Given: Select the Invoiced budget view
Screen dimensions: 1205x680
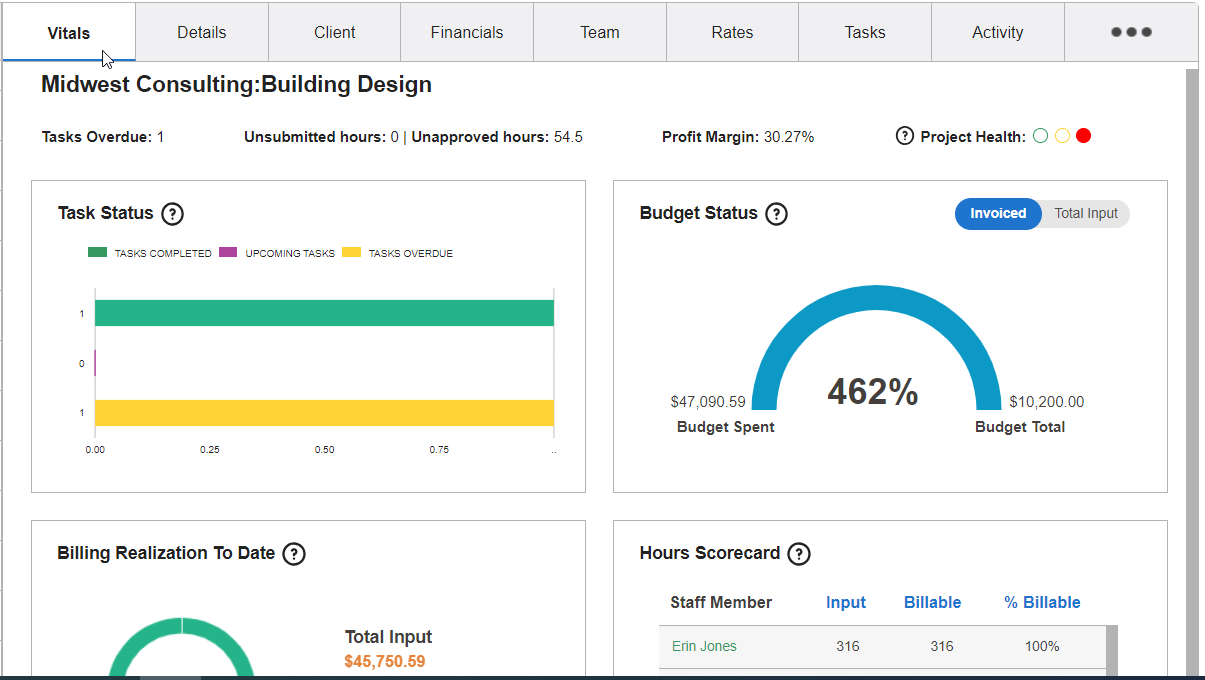Looking at the screenshot, I should click(997, 213).
